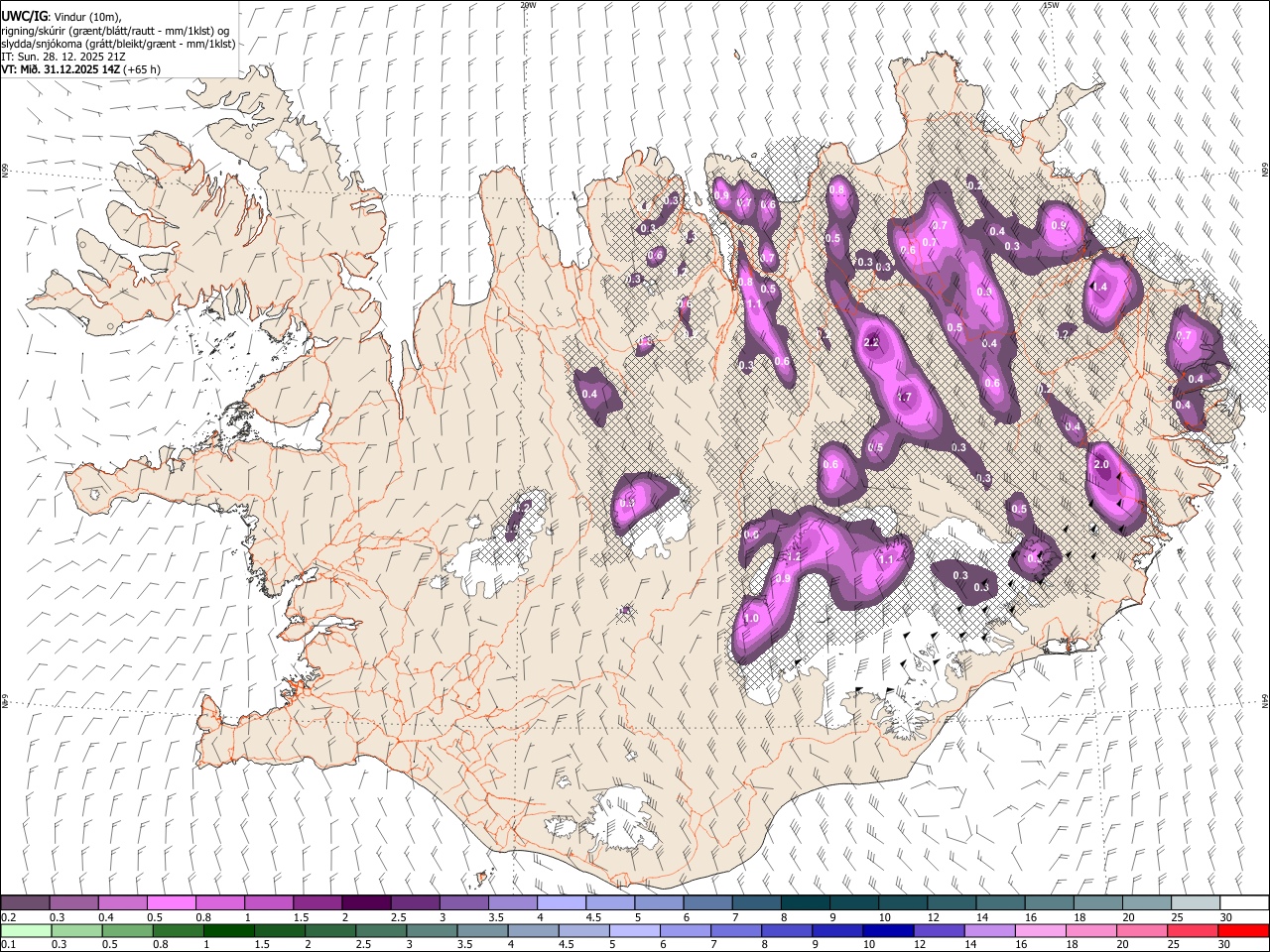
Task: Click the 'UWC/IG: Vindur (10m)' title text
Action: click(61, 16)
